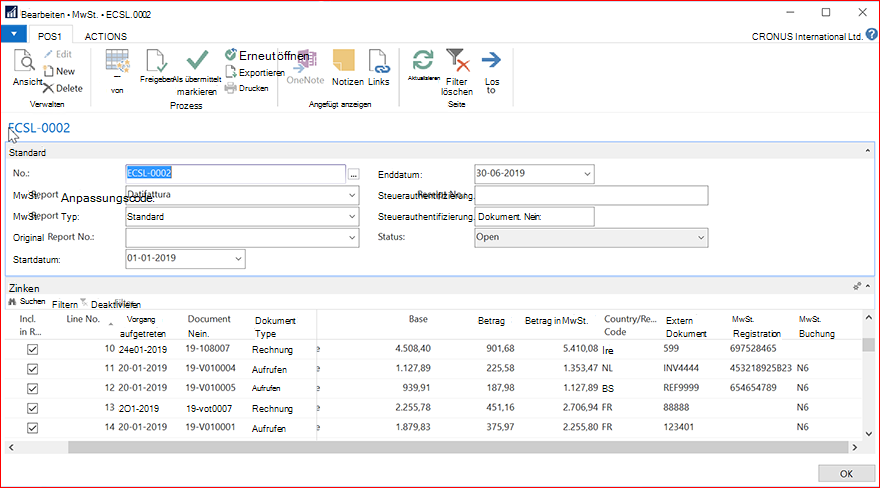The height and width of the screenshot is (488, 880).
Task: Click the Base column header
Action: [418, 319]
